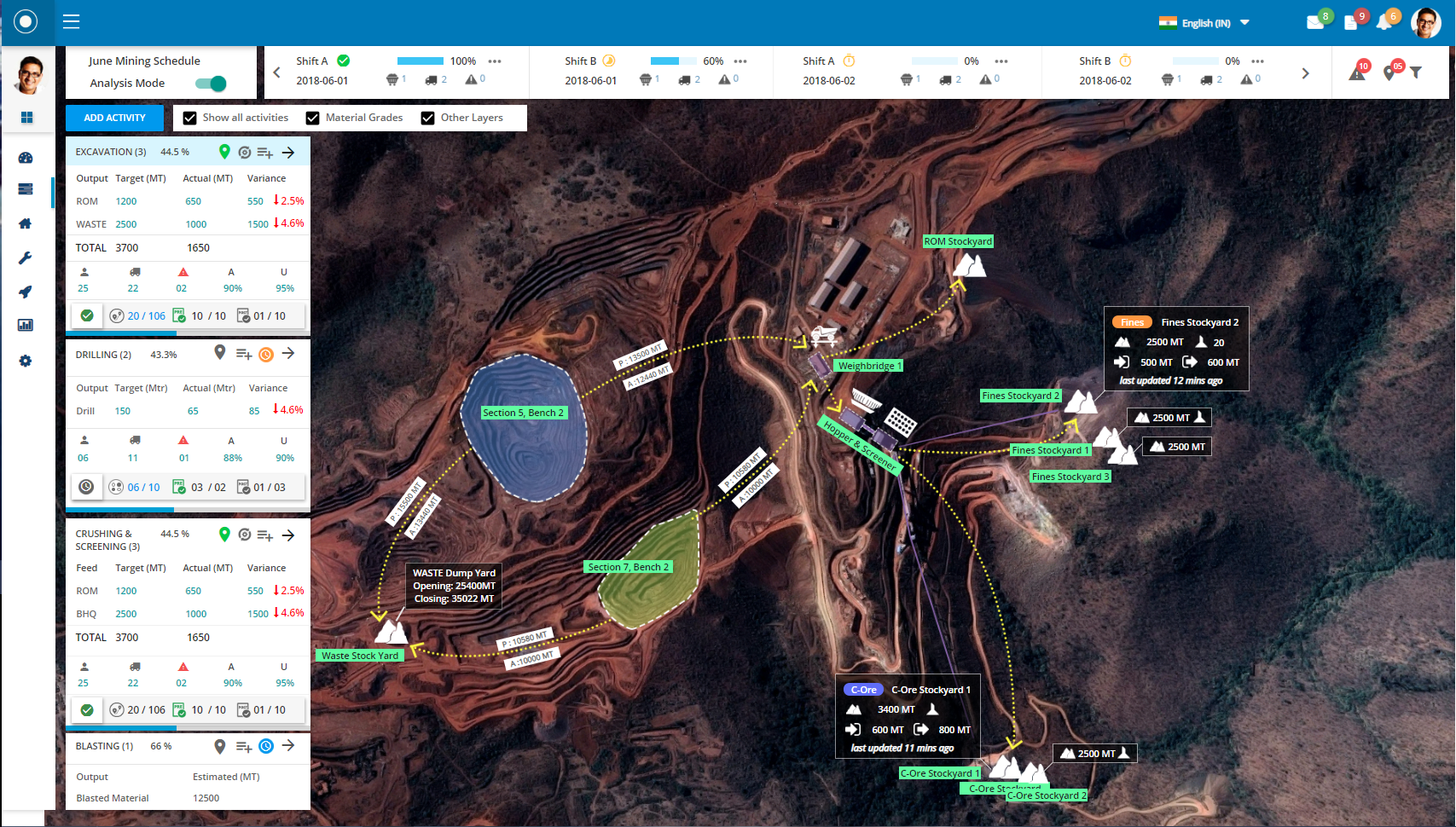Click ADD ACTIVITY button

pos(114,118)
